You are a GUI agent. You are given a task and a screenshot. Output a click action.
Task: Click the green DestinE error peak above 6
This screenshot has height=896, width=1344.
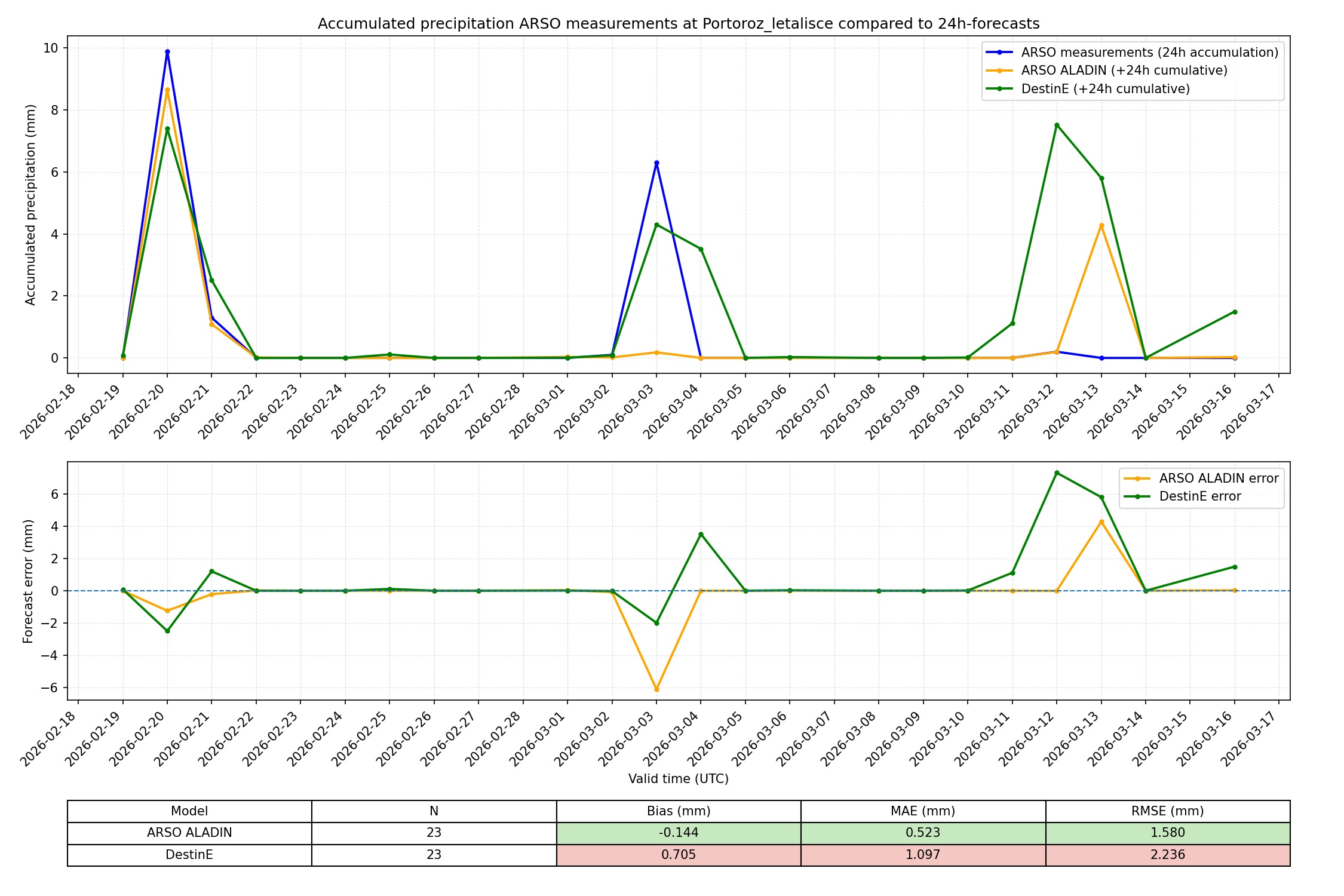click(x=1057, y=473)
